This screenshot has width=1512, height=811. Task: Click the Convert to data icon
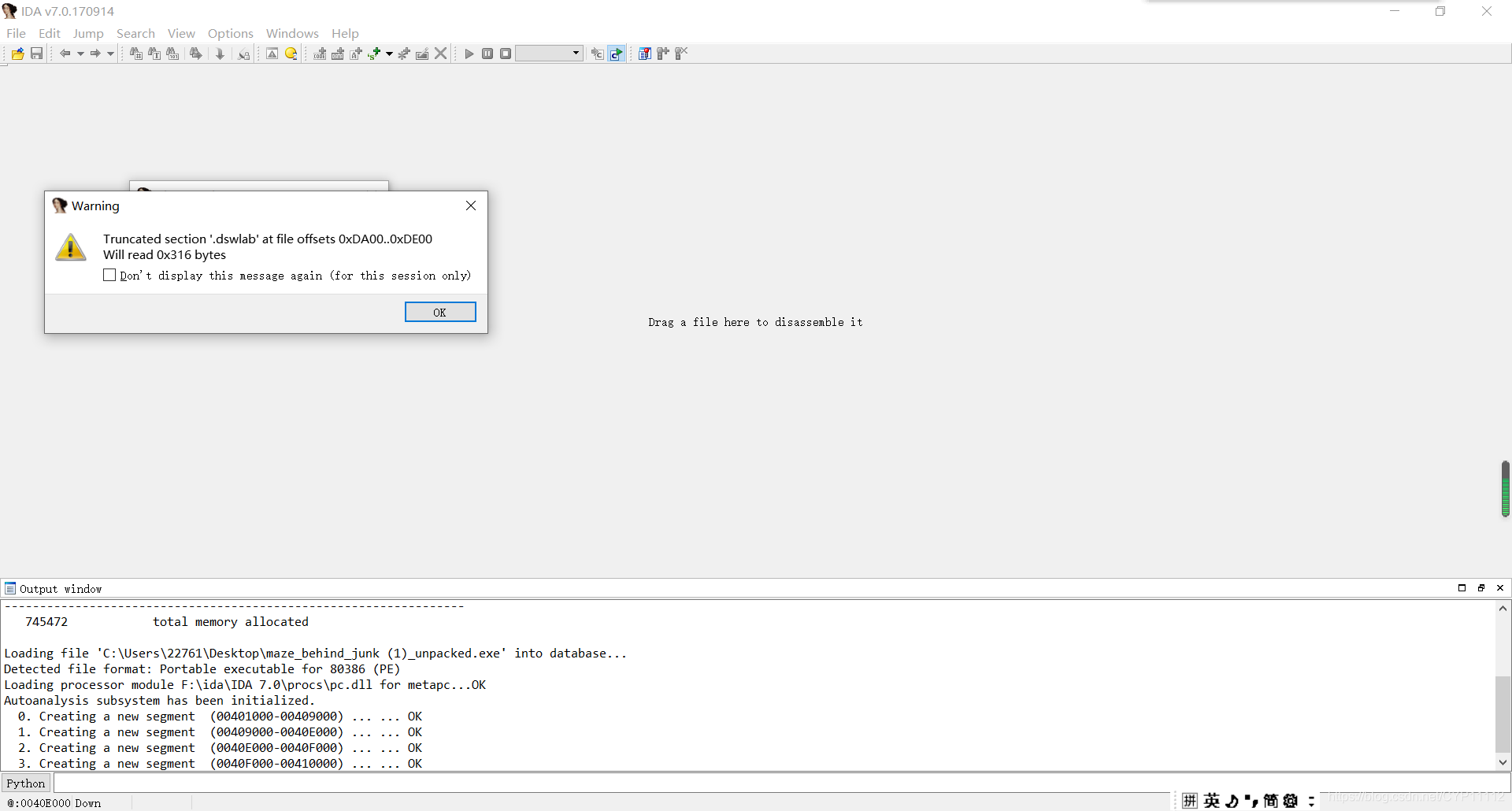pos(338,54)
